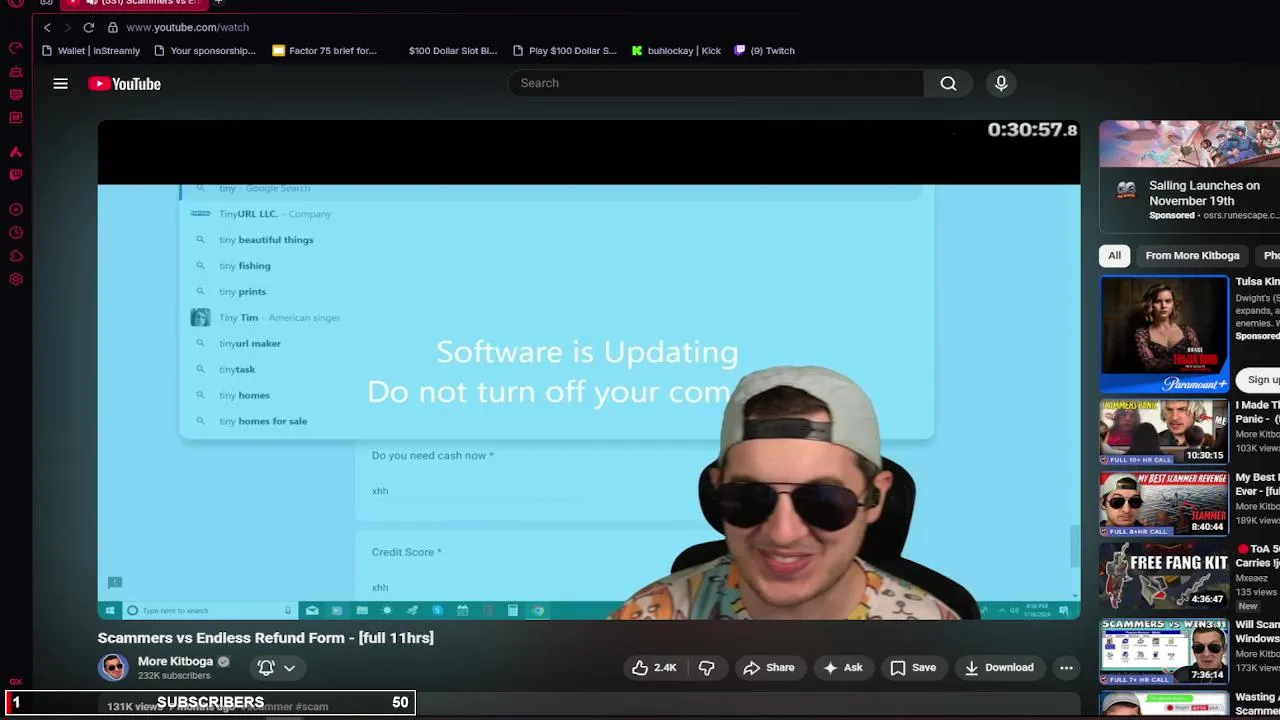The height and width of the screenshot is (720, 1280).
Task: Like the video (2.4K)
Action: (654, 667)
